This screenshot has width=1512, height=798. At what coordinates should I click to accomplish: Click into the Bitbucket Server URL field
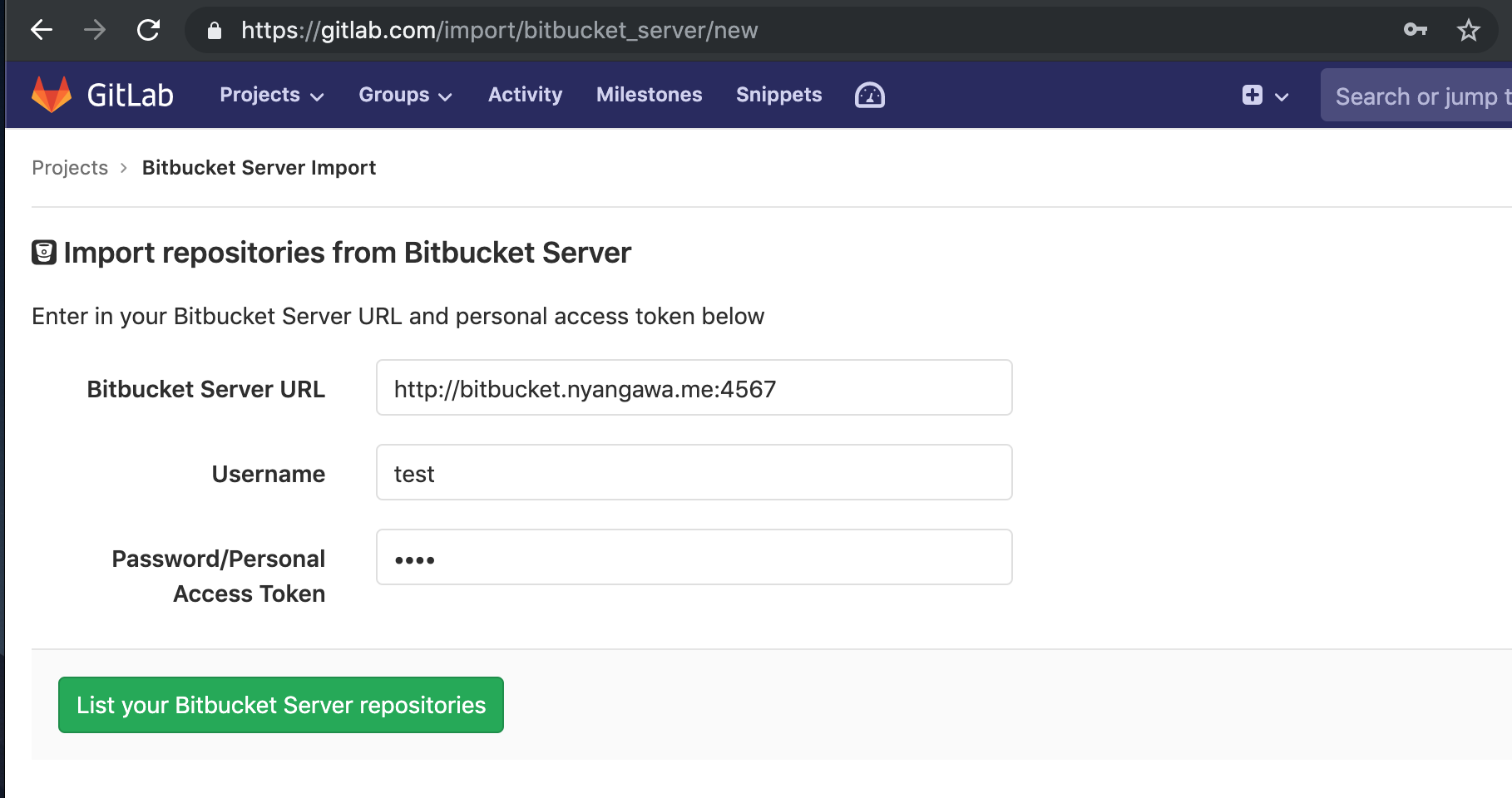tap(694, 388)
